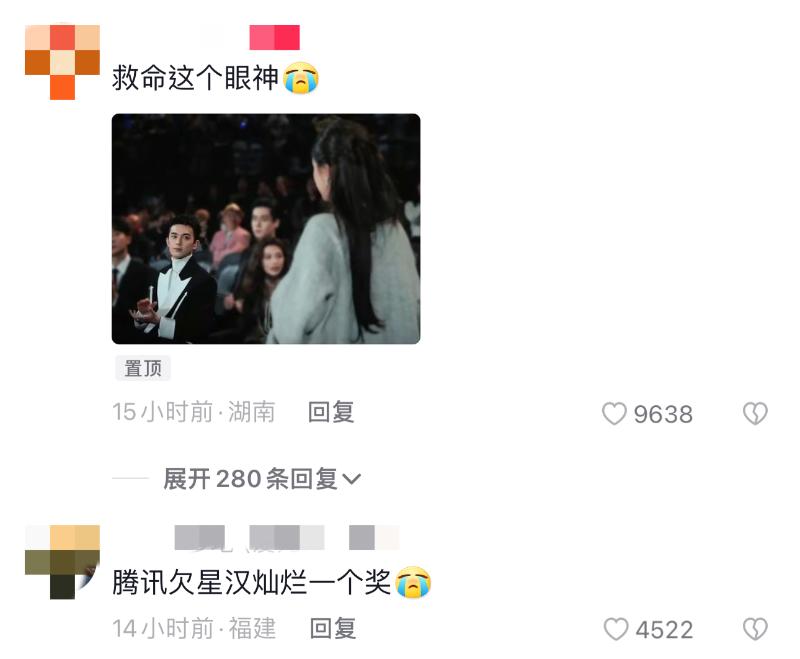Like the comment with 9638 likes
Screen dimensions: 800x659
click(x=614, y=413)
